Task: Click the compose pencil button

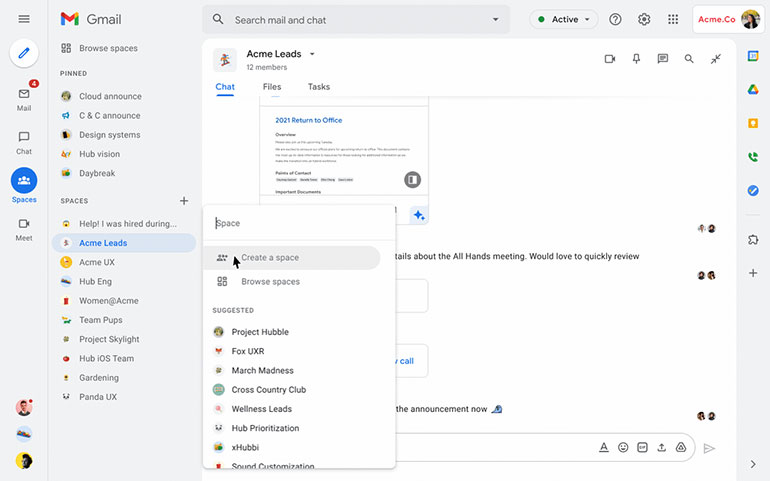Action: [x=24, y=53]
